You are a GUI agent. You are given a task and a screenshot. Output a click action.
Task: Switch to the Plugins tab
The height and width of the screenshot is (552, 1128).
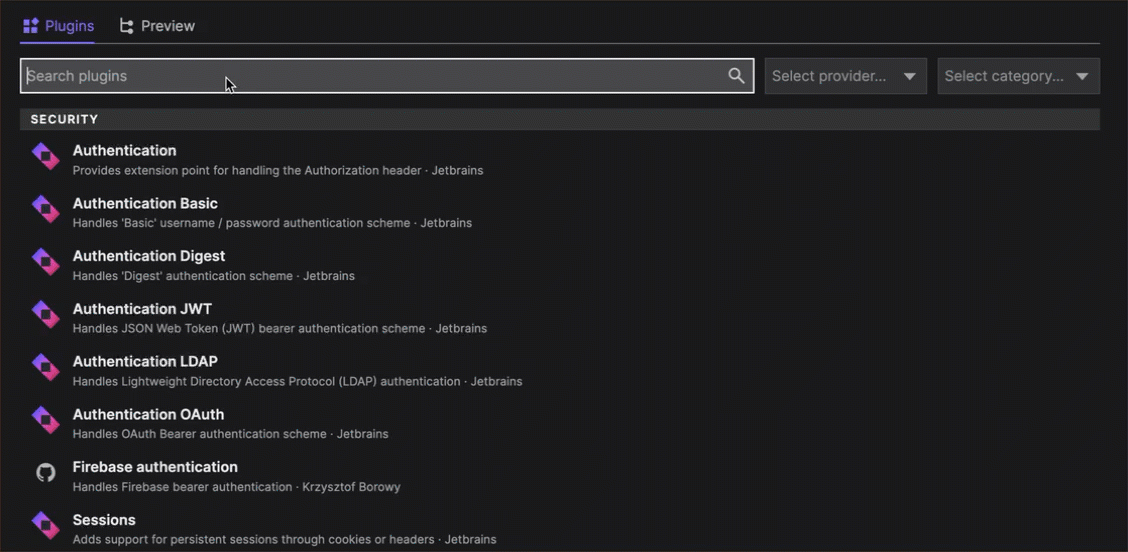pos(58,26)
